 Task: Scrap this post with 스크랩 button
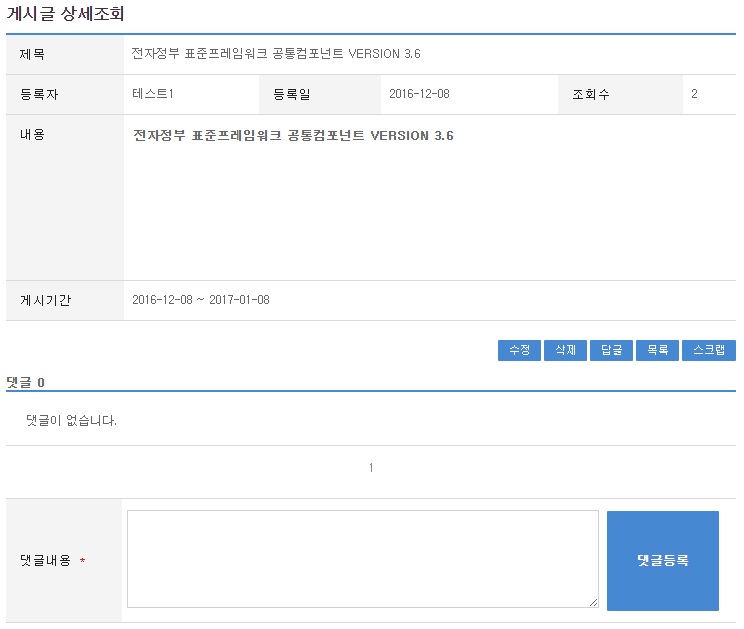pyautogui.click(x=709, y=350)
